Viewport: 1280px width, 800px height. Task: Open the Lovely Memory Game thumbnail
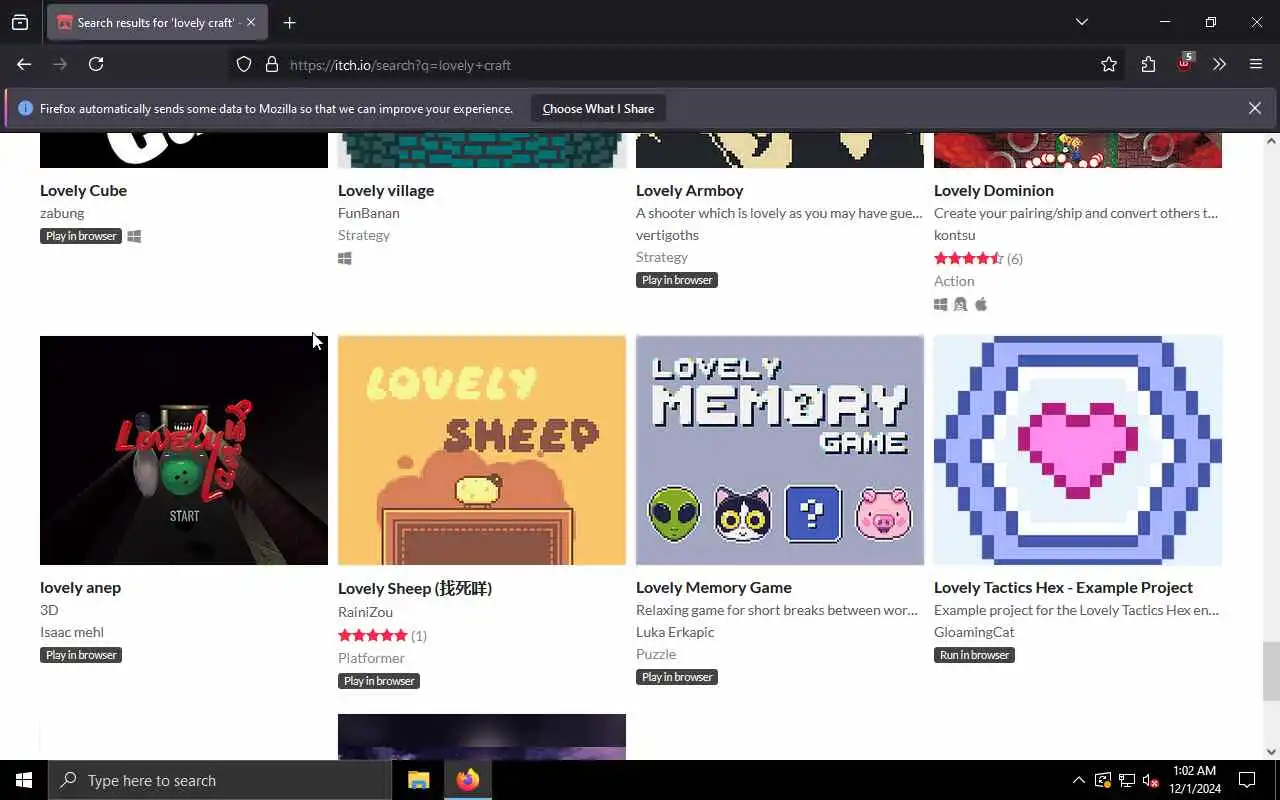click(x=780, y=450)
